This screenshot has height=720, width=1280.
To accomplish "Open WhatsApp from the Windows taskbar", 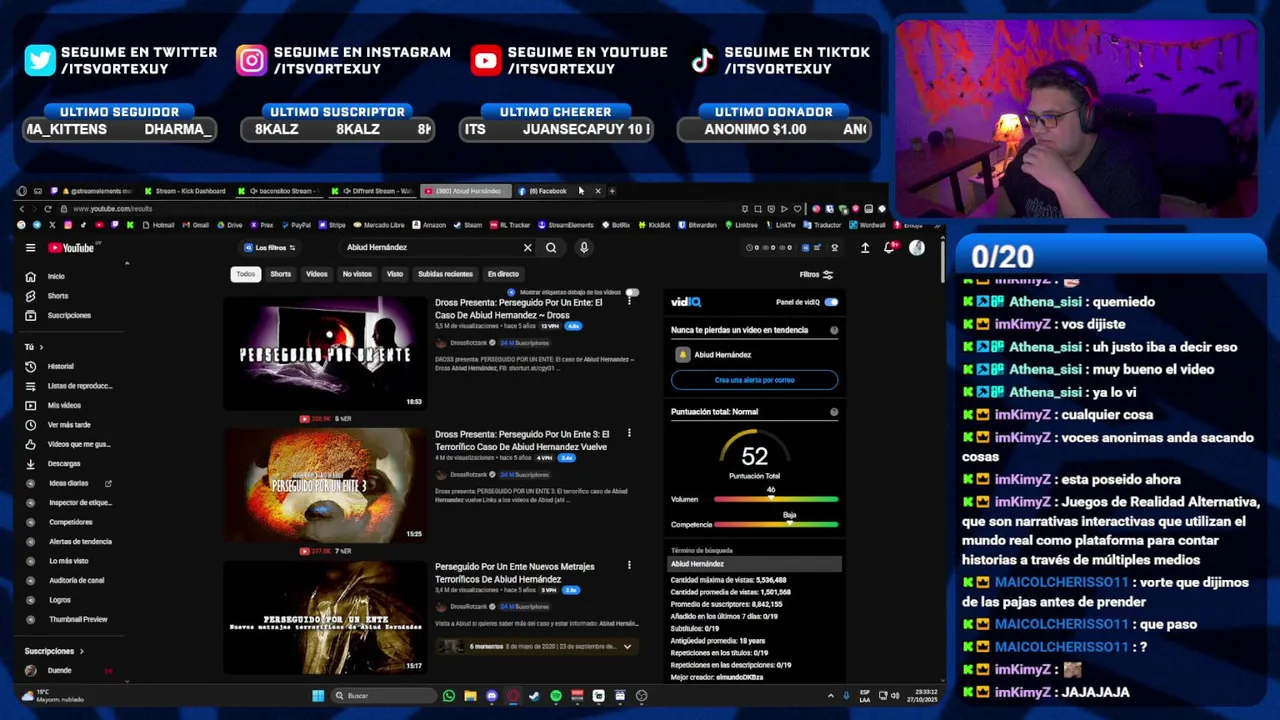I will pos(448,696).
